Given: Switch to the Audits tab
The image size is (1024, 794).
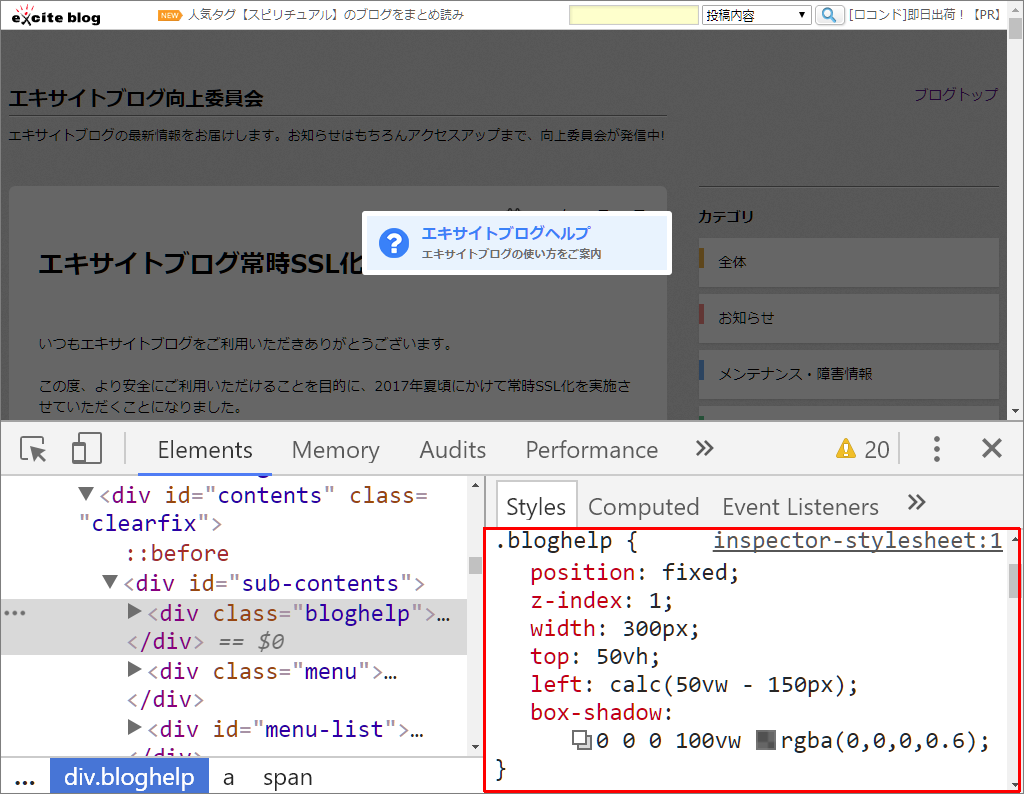Looking at the screenshot, I should [x=453, y=450].
